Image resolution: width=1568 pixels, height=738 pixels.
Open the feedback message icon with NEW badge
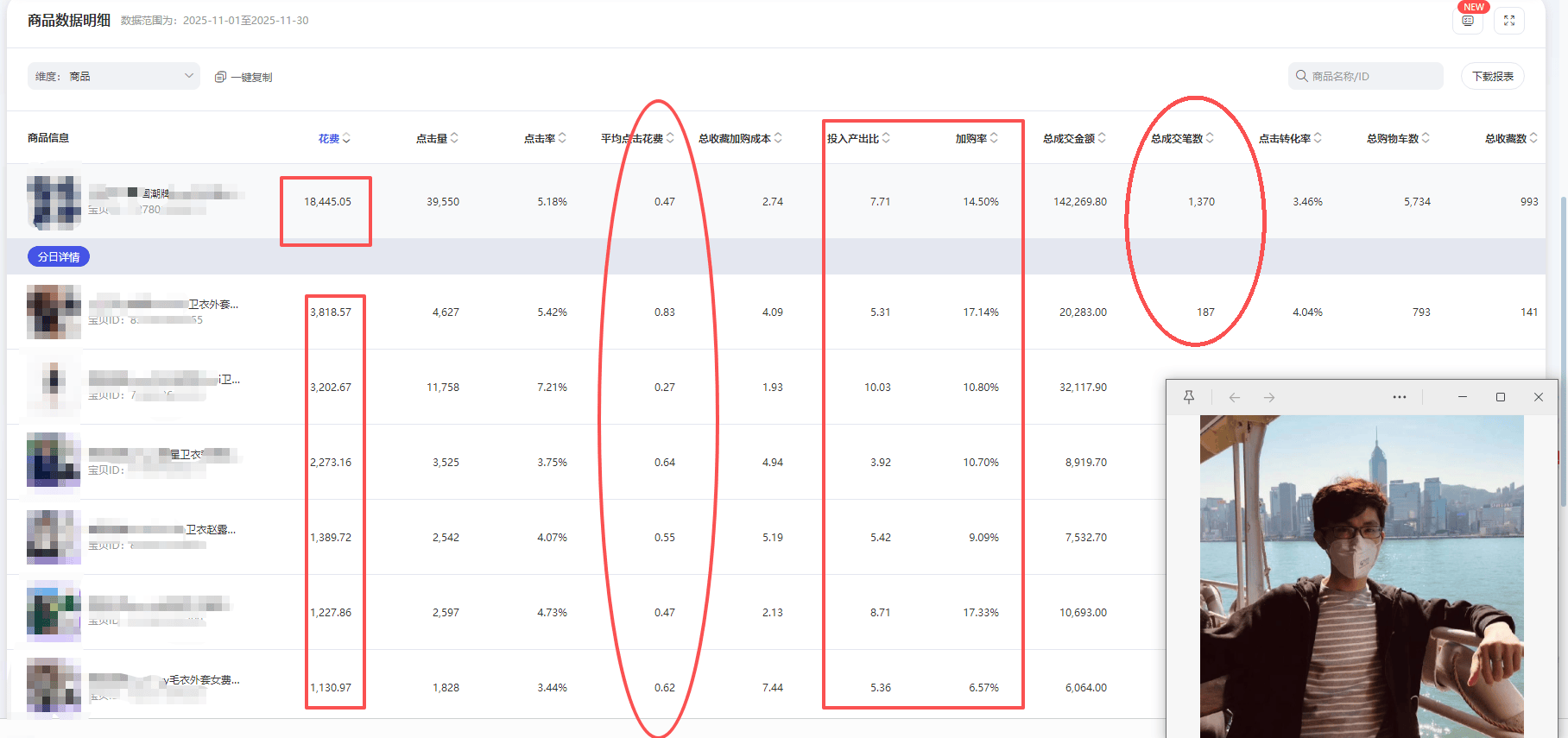pyautogui.click(x=1468, y=21)
